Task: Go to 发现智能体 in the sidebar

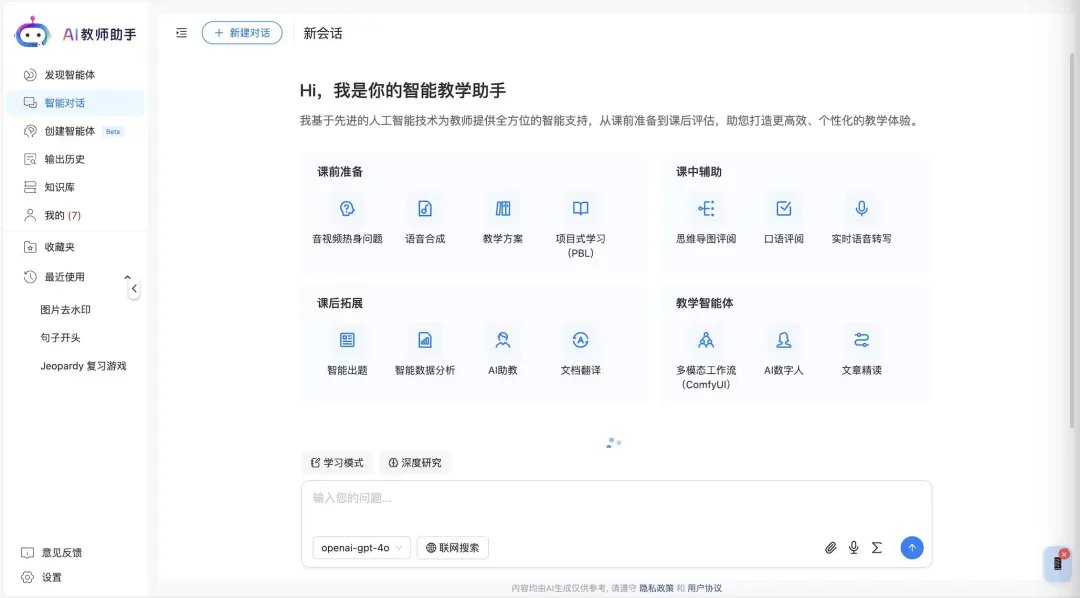Action: (70, 75)
